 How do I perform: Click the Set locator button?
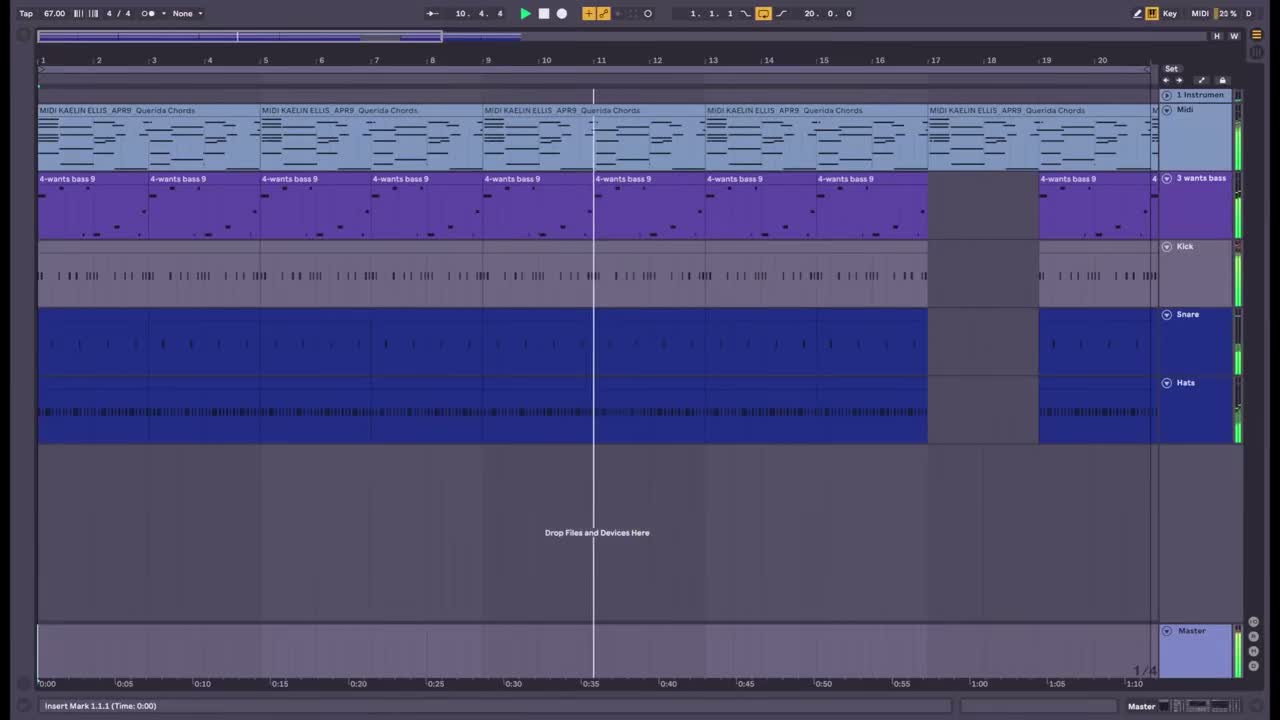click(x=1171, y=69)
